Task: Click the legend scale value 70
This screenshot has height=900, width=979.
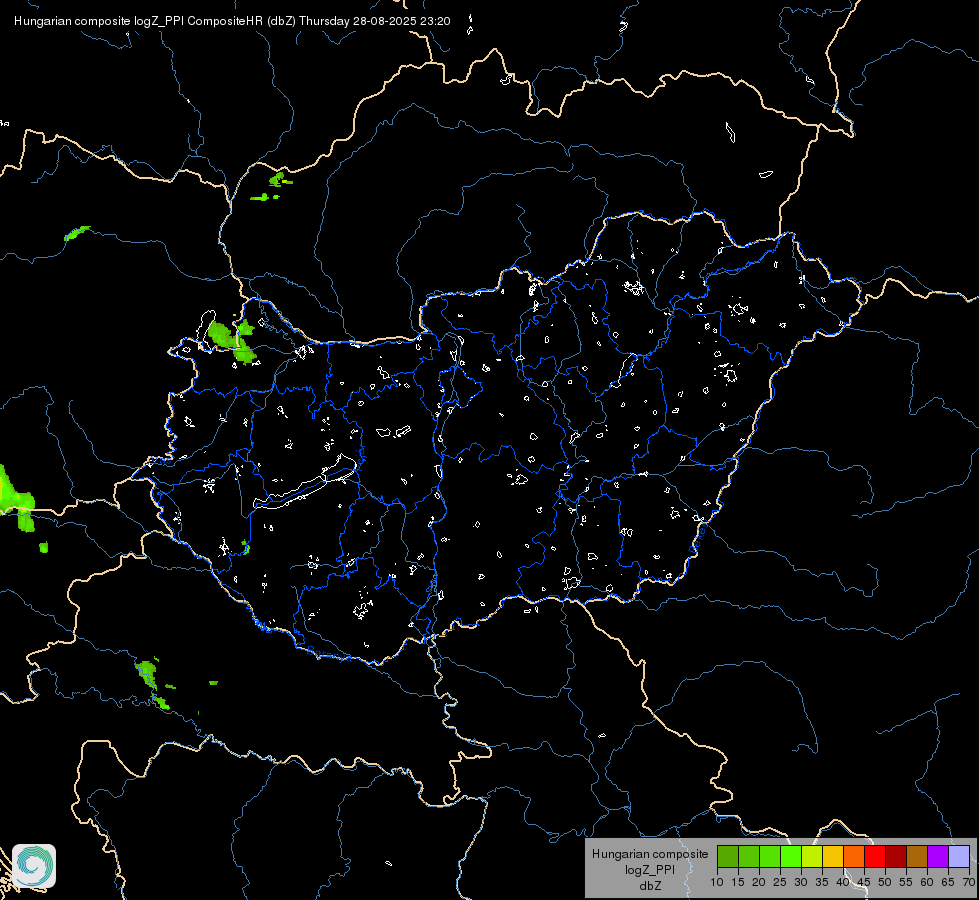Action: [x=969, y=883]
